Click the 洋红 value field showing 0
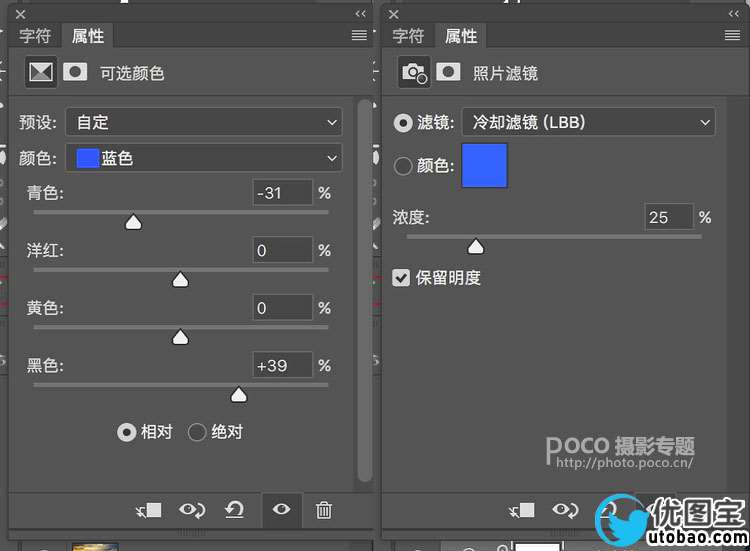Viewport: 750px width, 551px height. click(x=282, y=250)
